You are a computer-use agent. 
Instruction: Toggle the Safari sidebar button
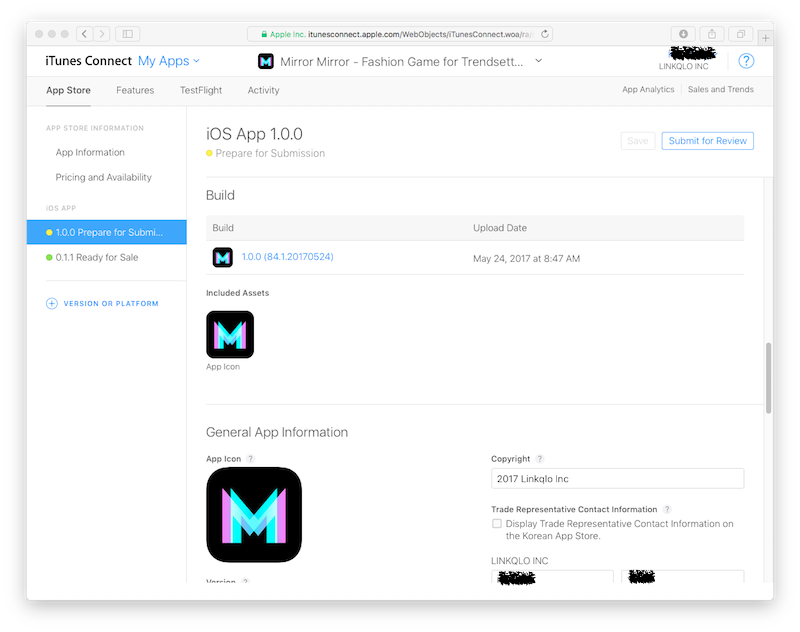(128, 34)
